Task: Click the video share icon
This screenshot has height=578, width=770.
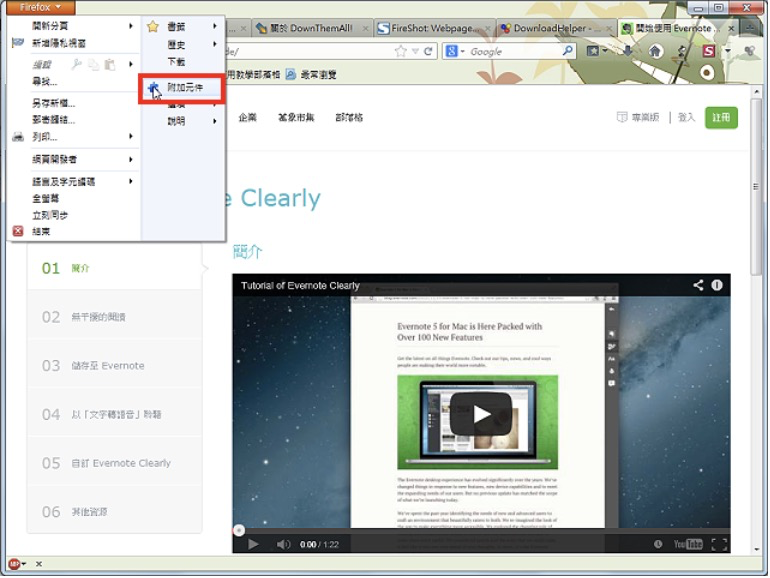Action: click(698, 285)
